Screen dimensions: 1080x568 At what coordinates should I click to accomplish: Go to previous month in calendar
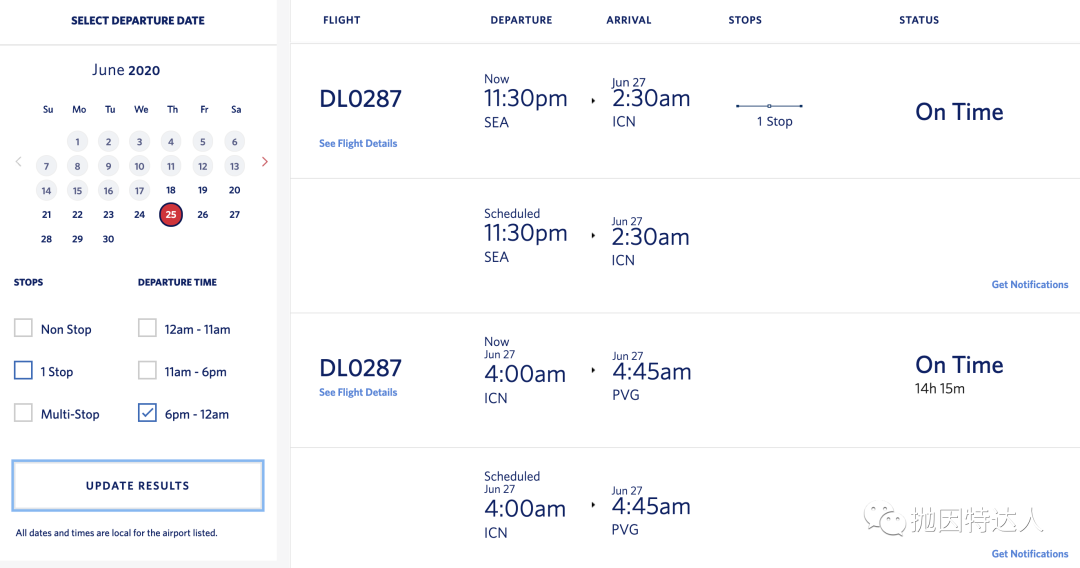click(x=18, y=161)
